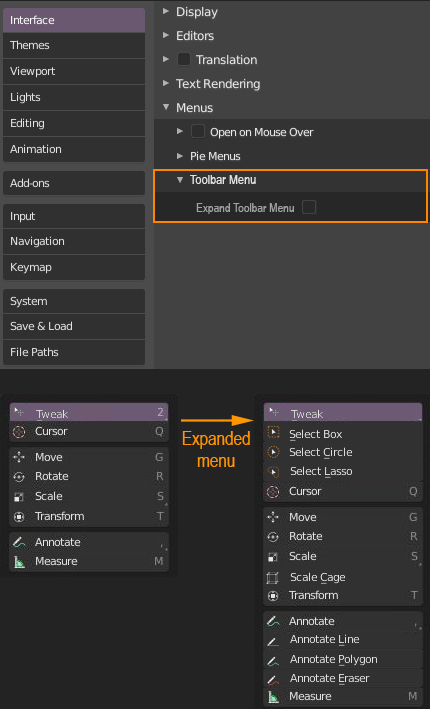Expand the Pie Menus subpanel
430x709 pixels.
tap(180, 156)
